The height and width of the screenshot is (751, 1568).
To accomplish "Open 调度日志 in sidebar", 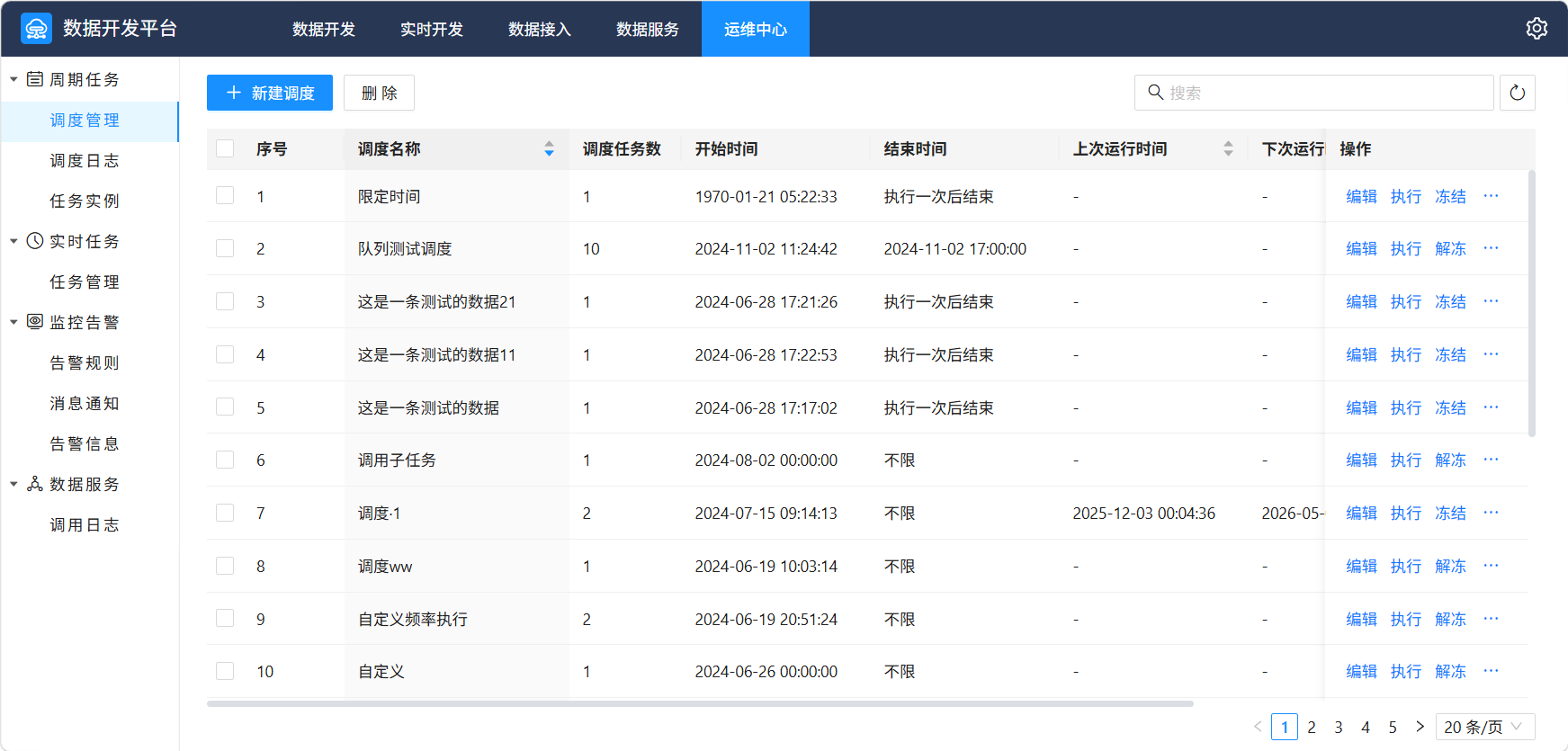I will point(85,160).
